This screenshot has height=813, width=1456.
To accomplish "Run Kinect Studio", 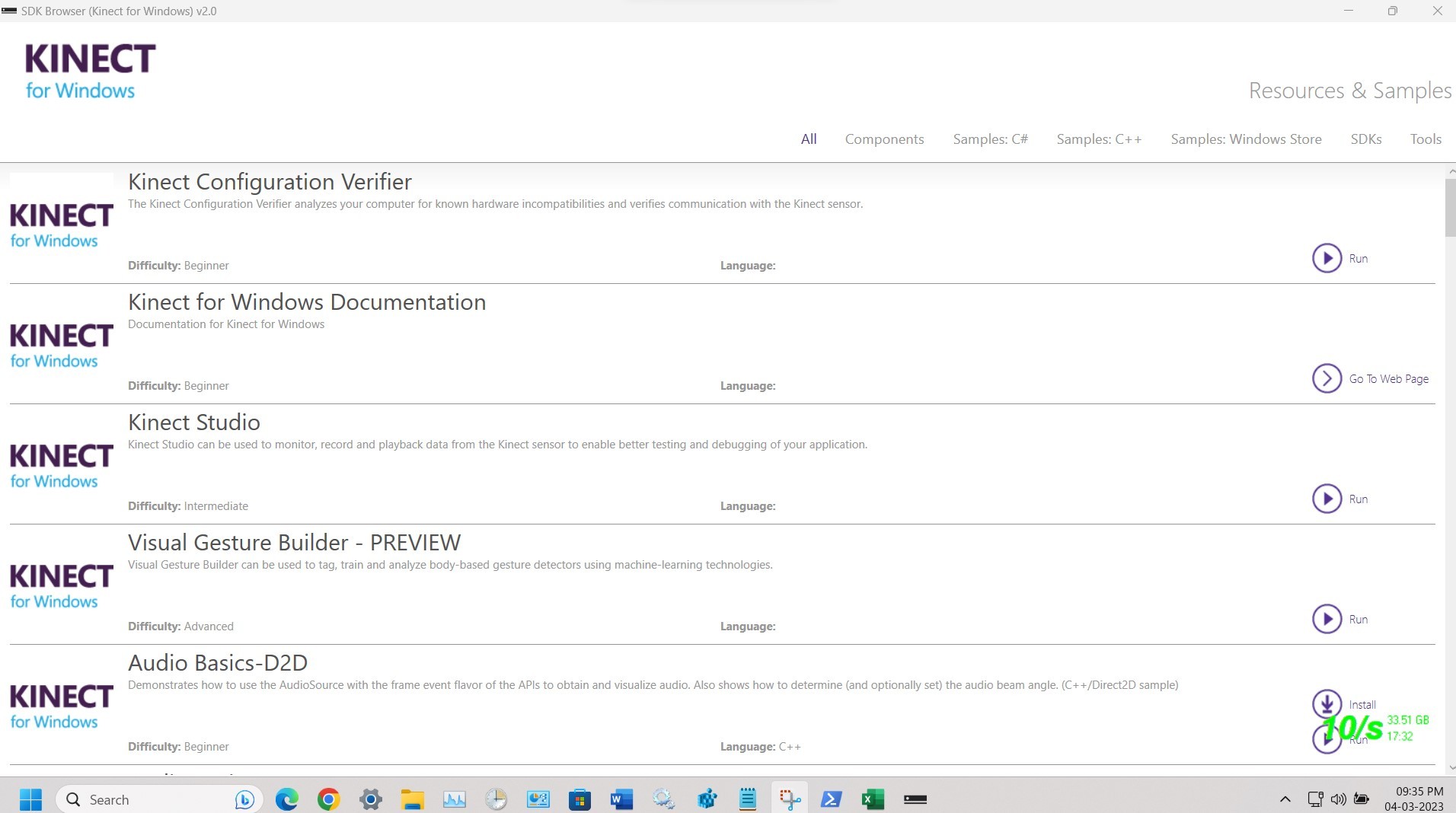I will pyautogui.click(x=1340, y=499).
